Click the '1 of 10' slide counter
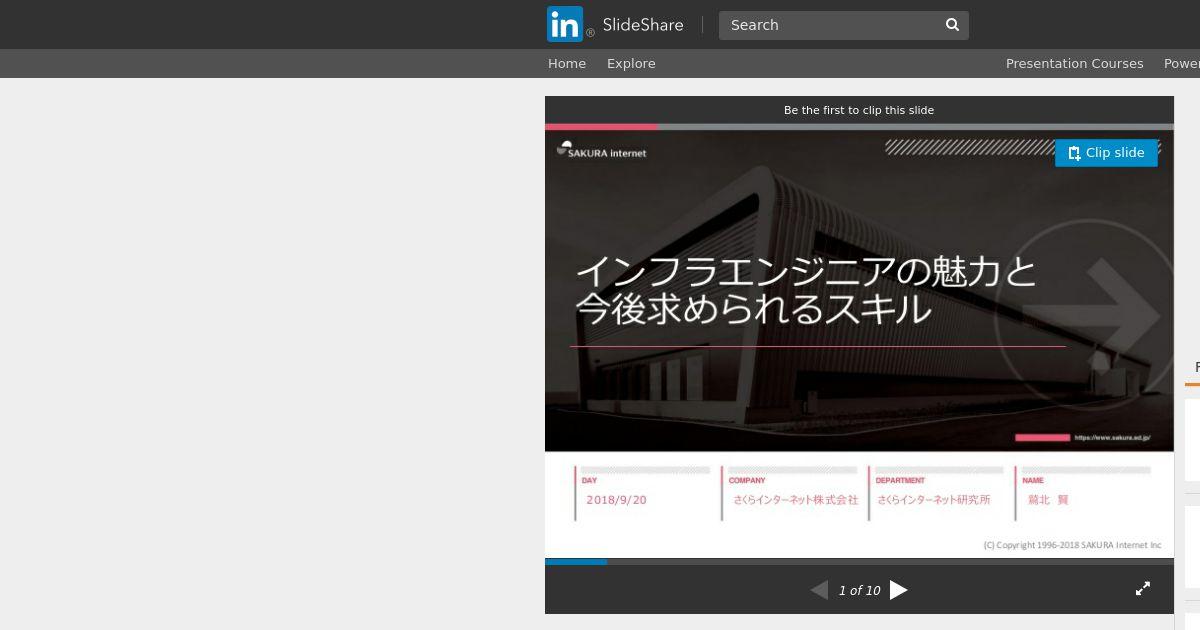Viewport: 1200px width, 630px height. pyautogui.click(x=859, y=591)
